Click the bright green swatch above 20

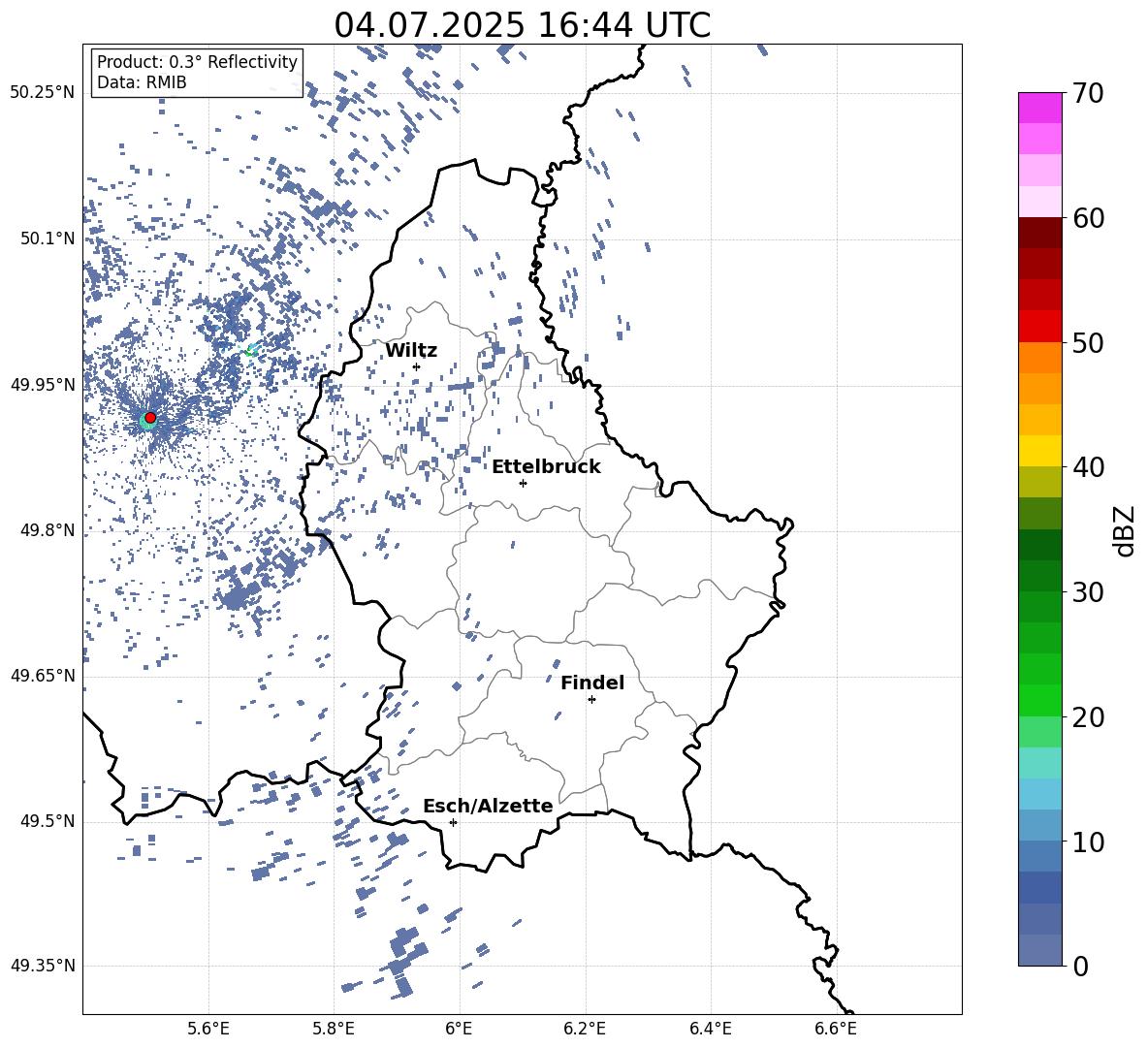click(x=1039, y=700)
